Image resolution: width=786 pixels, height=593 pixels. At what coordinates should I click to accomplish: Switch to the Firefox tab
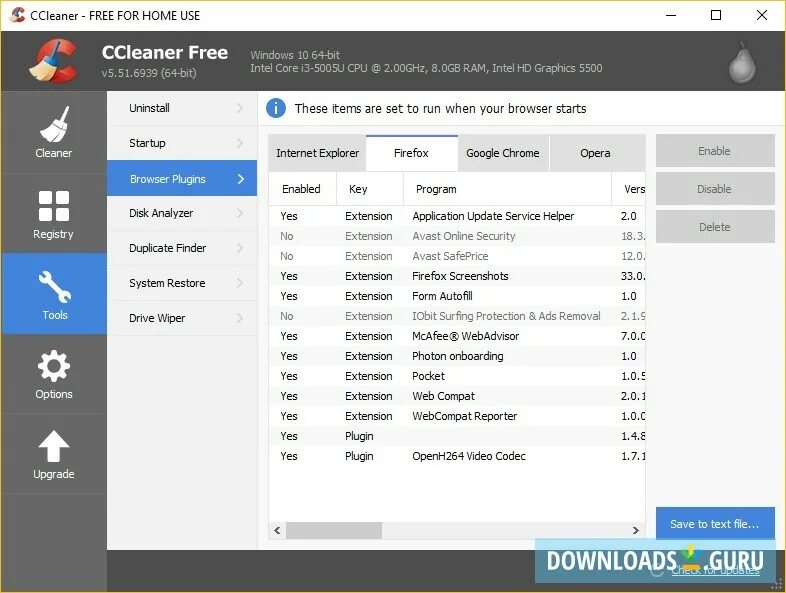pyautogui.click(x=412, y=153)
